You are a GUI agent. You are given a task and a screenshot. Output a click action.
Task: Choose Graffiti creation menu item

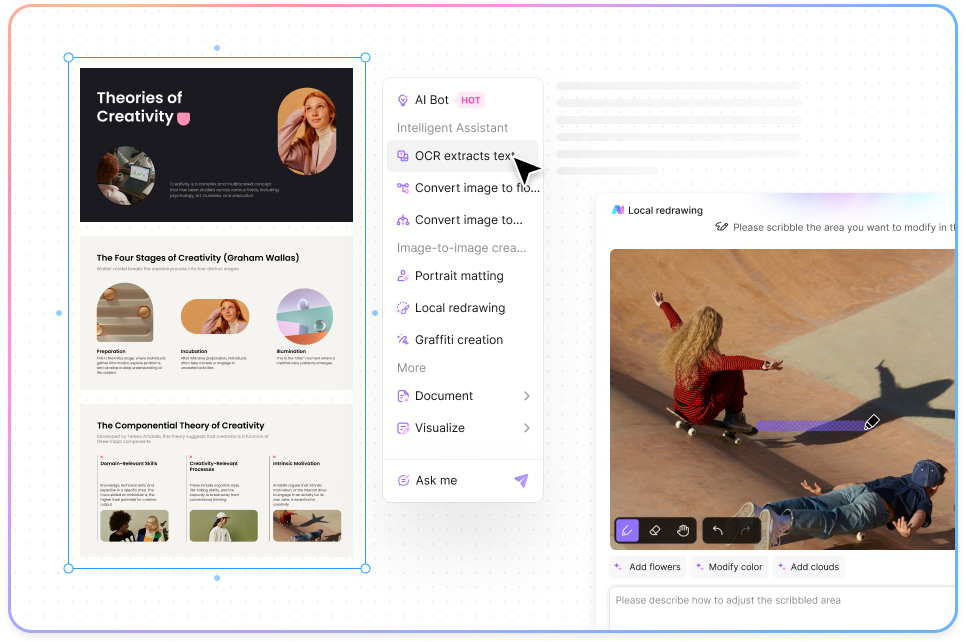click(x=458, y=340)
